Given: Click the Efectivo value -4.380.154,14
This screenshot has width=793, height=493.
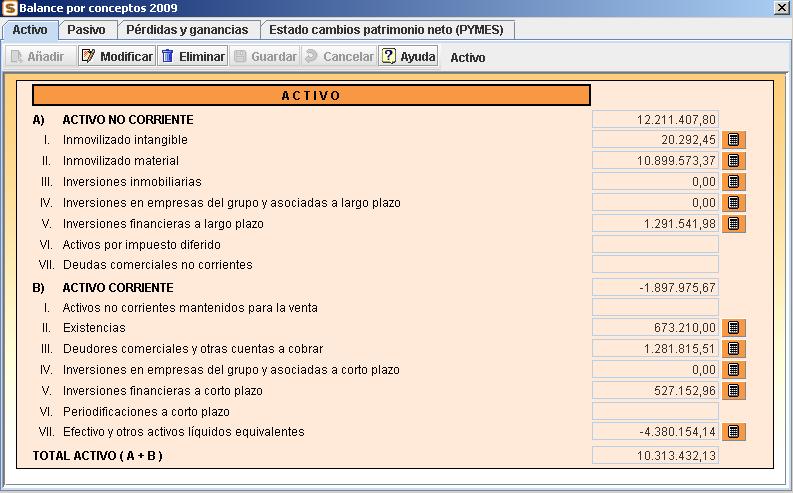Looking at the screenshot, I should (x=655, y=432).
